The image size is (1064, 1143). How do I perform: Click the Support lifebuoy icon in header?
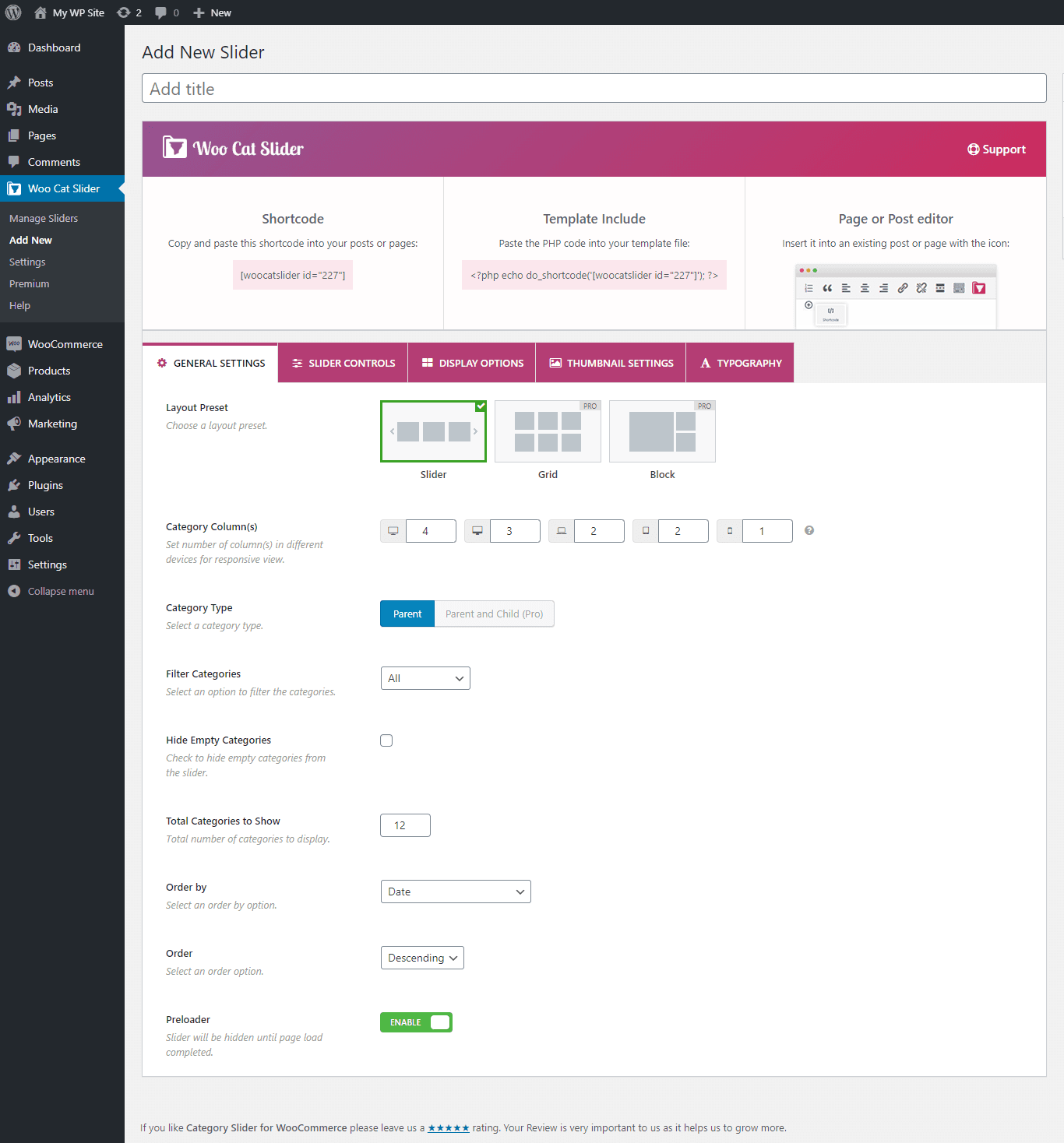974,149
